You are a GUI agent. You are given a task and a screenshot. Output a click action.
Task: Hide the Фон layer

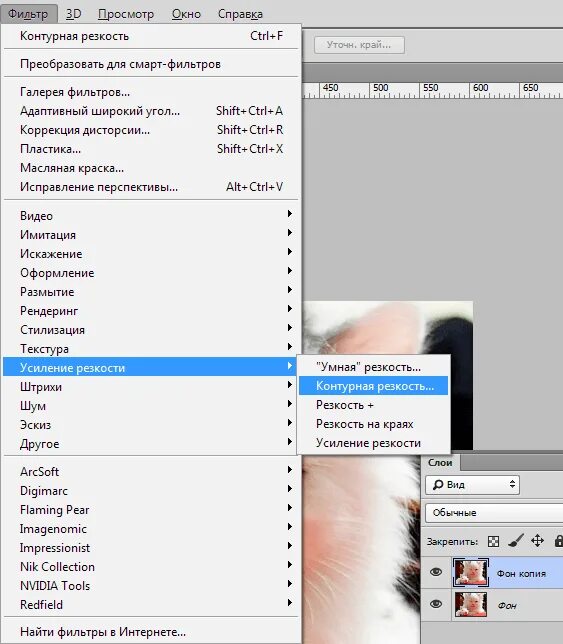coord(436,604)
